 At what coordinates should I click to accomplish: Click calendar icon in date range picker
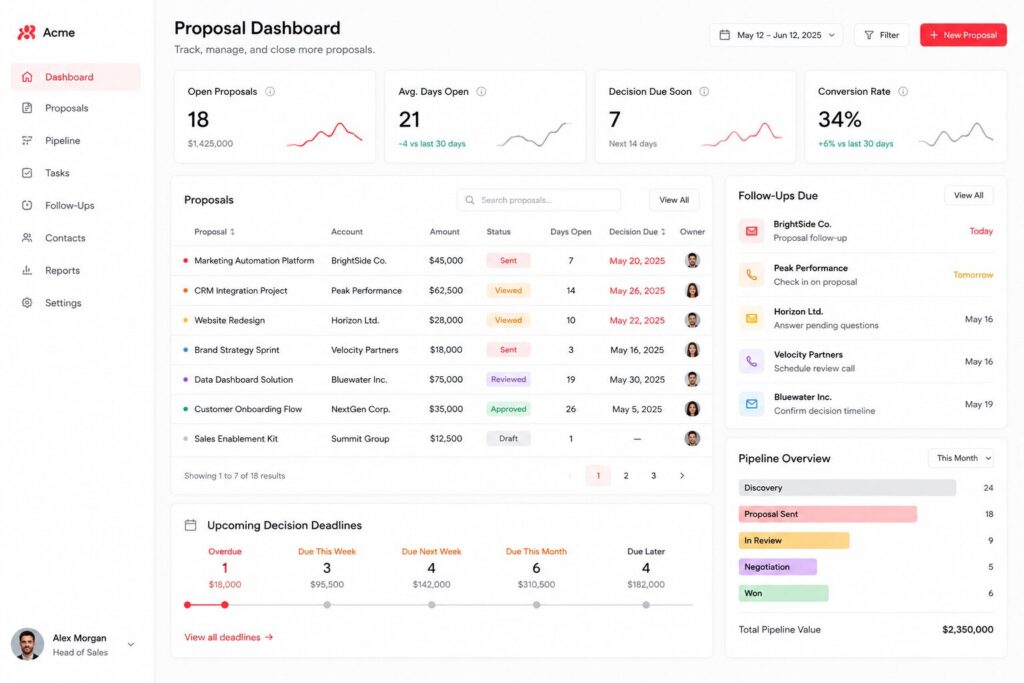[x=724, y=35]
